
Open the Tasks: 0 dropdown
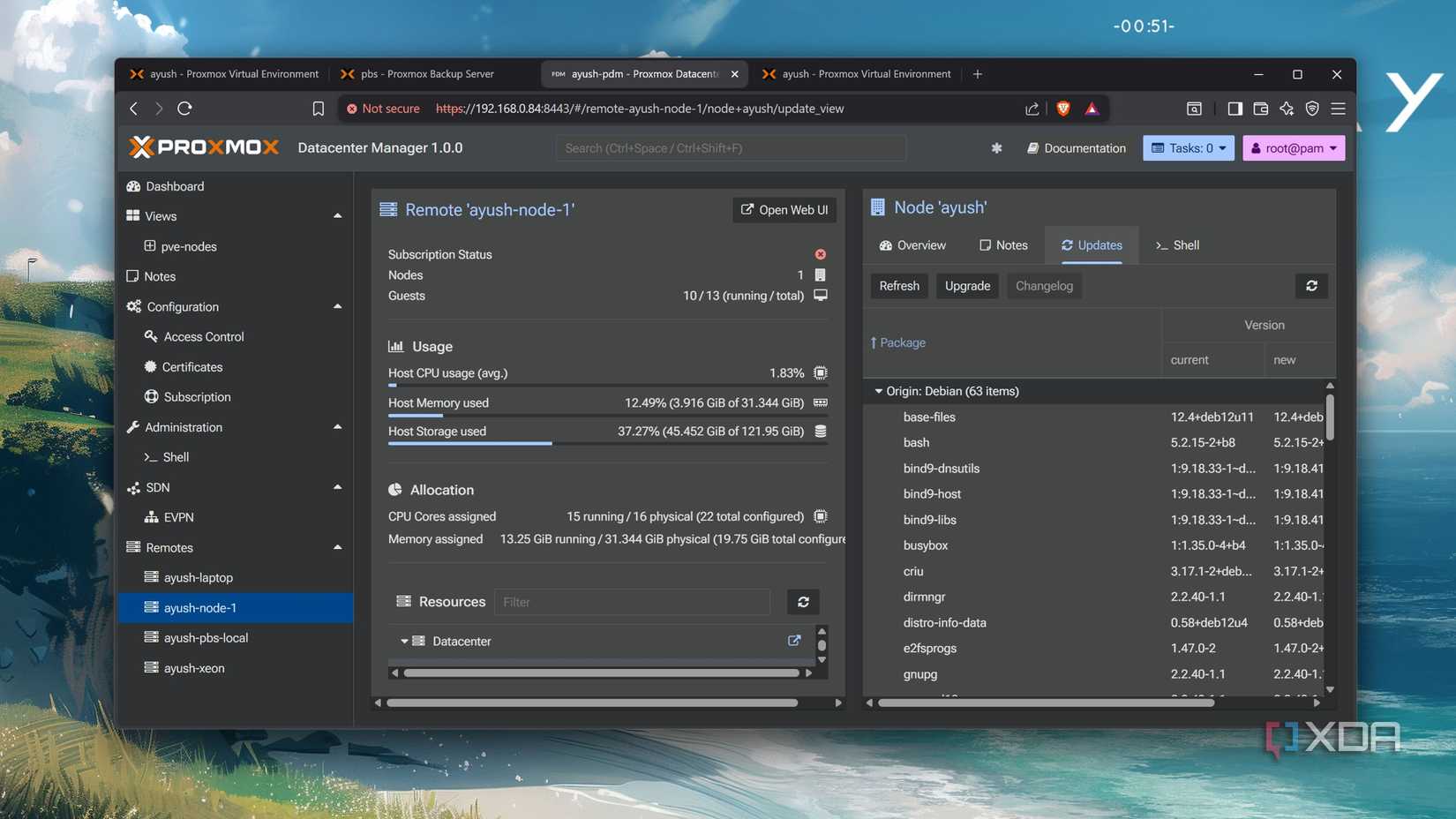1188,147
